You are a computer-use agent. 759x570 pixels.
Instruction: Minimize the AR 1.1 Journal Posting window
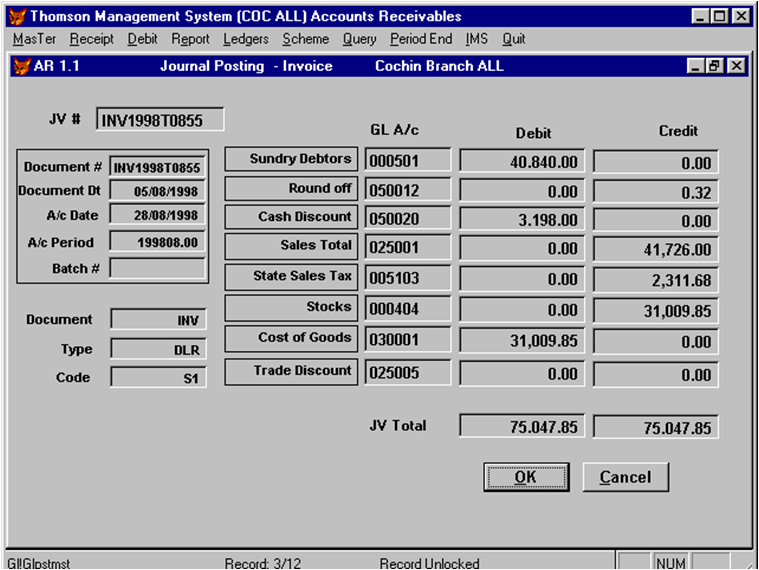pyautogui.click(x=696, y=65)
